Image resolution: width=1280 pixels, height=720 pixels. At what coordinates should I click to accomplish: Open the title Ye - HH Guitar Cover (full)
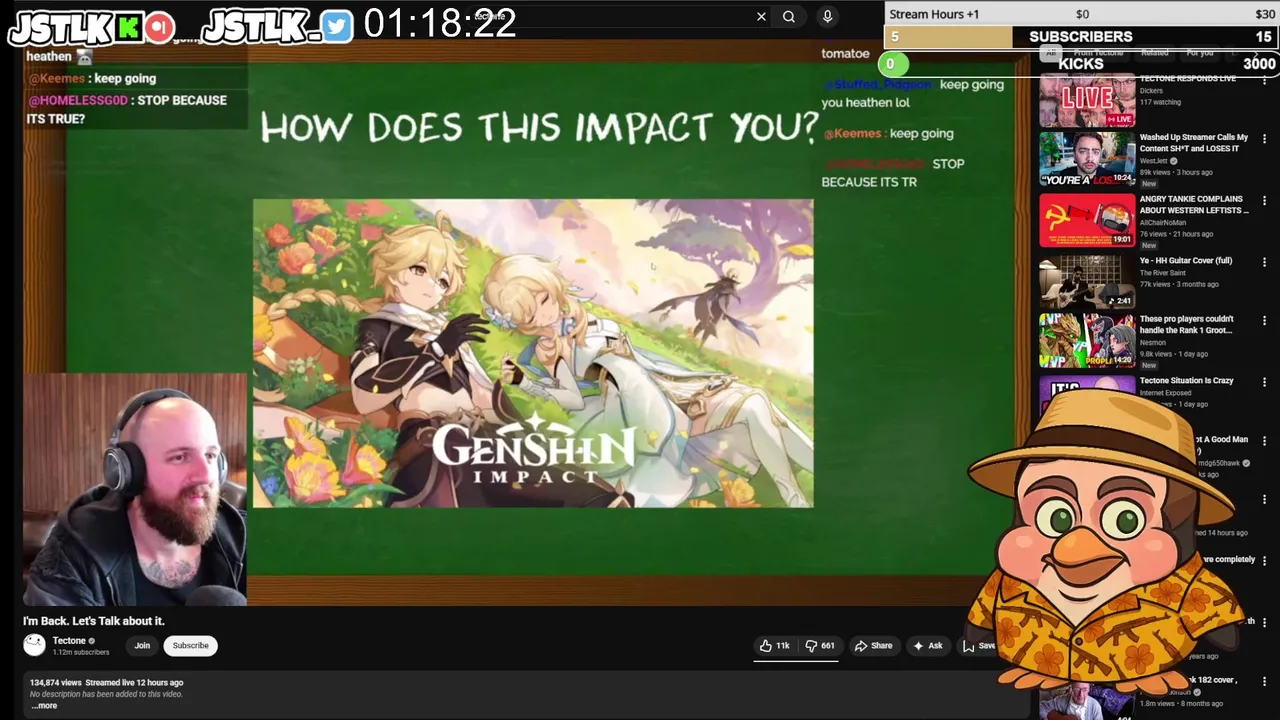(1186, 261)
